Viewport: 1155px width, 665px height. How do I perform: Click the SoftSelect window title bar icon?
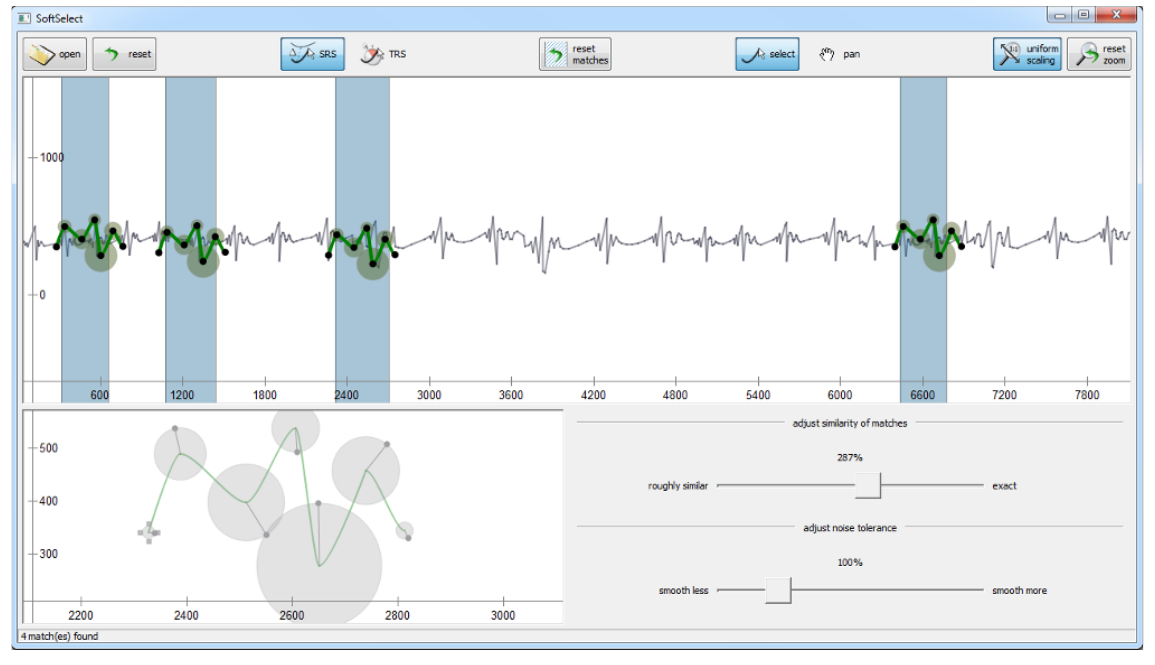tap(24, 18)
